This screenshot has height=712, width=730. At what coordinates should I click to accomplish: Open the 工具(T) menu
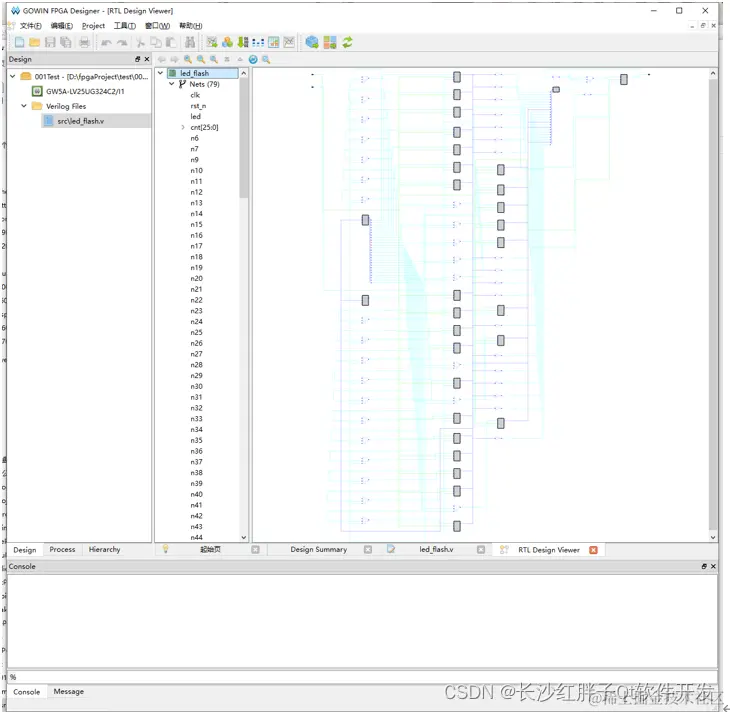pos(125,26)
